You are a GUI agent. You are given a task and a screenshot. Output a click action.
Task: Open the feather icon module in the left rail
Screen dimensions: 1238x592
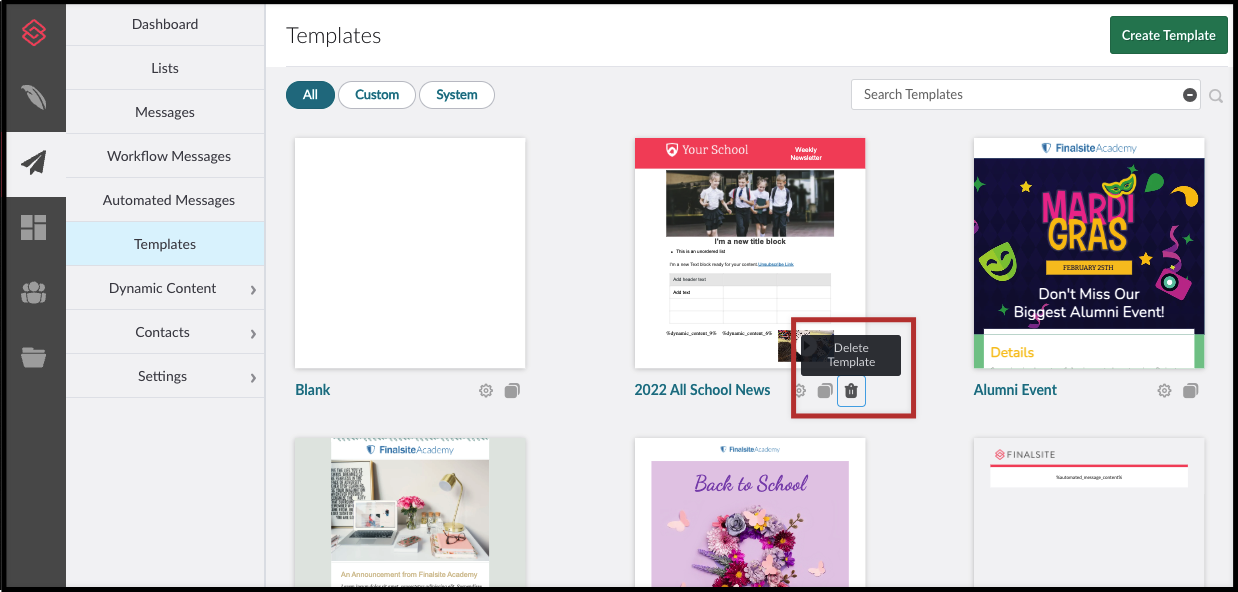coord(35,98)
